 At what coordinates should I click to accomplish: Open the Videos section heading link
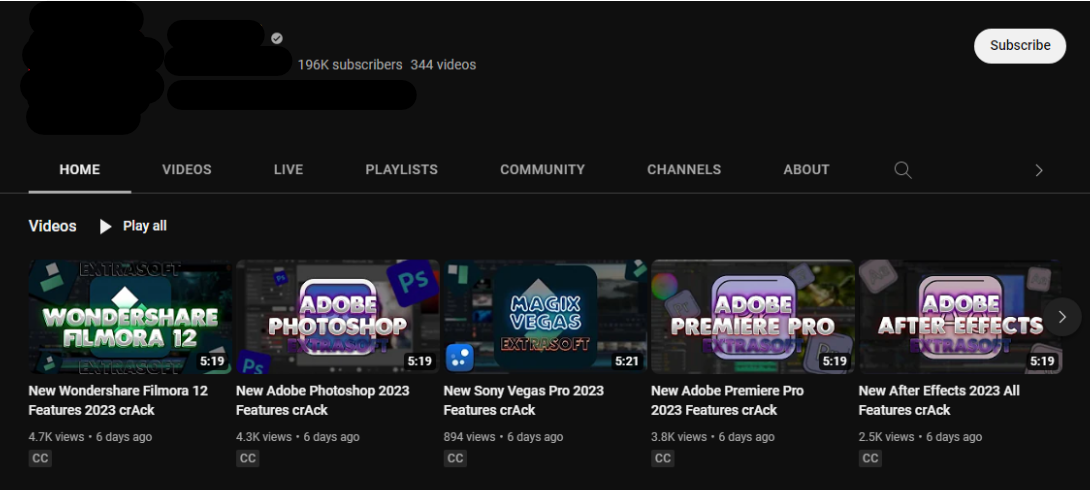(52, 226)
